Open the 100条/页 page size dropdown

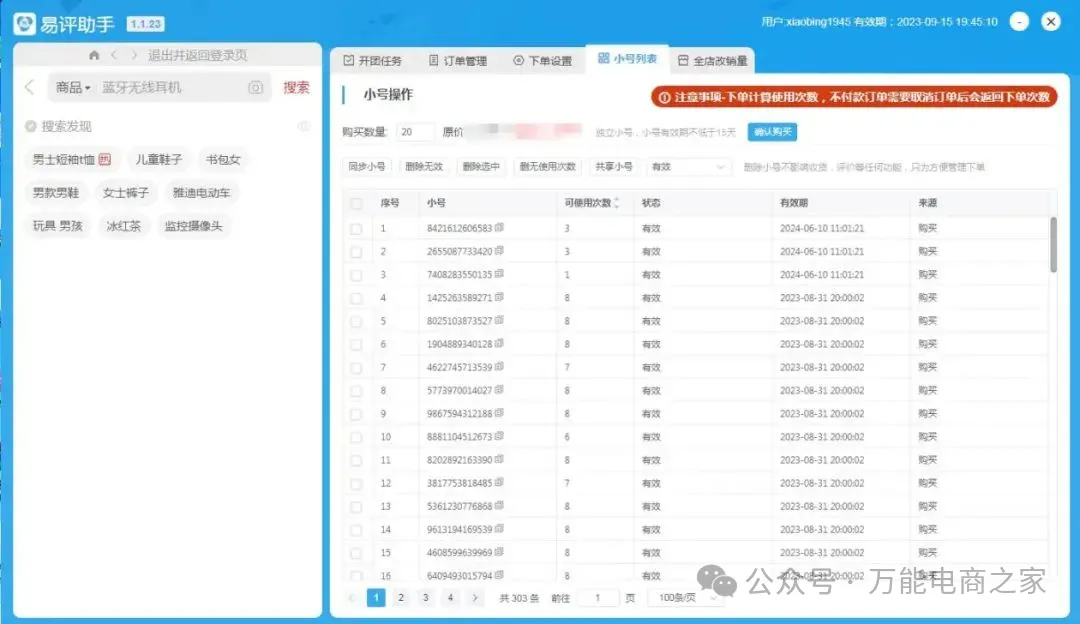pyautogui.click(x=688, y=598)
